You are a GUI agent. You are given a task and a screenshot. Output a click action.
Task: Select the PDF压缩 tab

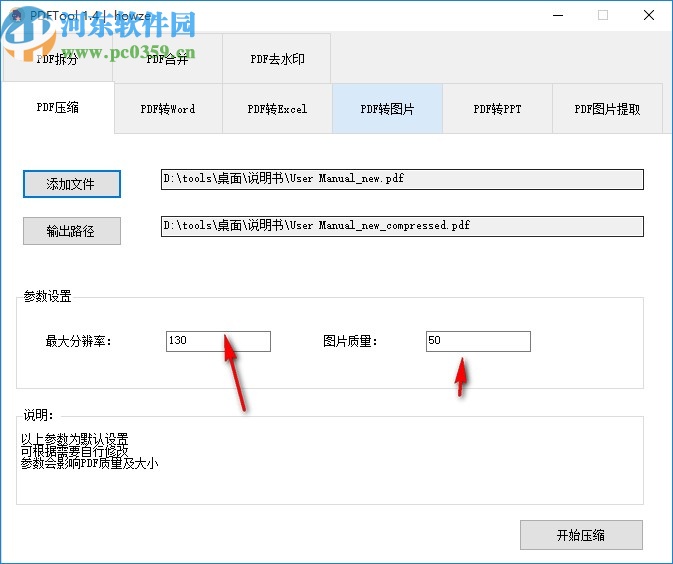tap(58, 107)
